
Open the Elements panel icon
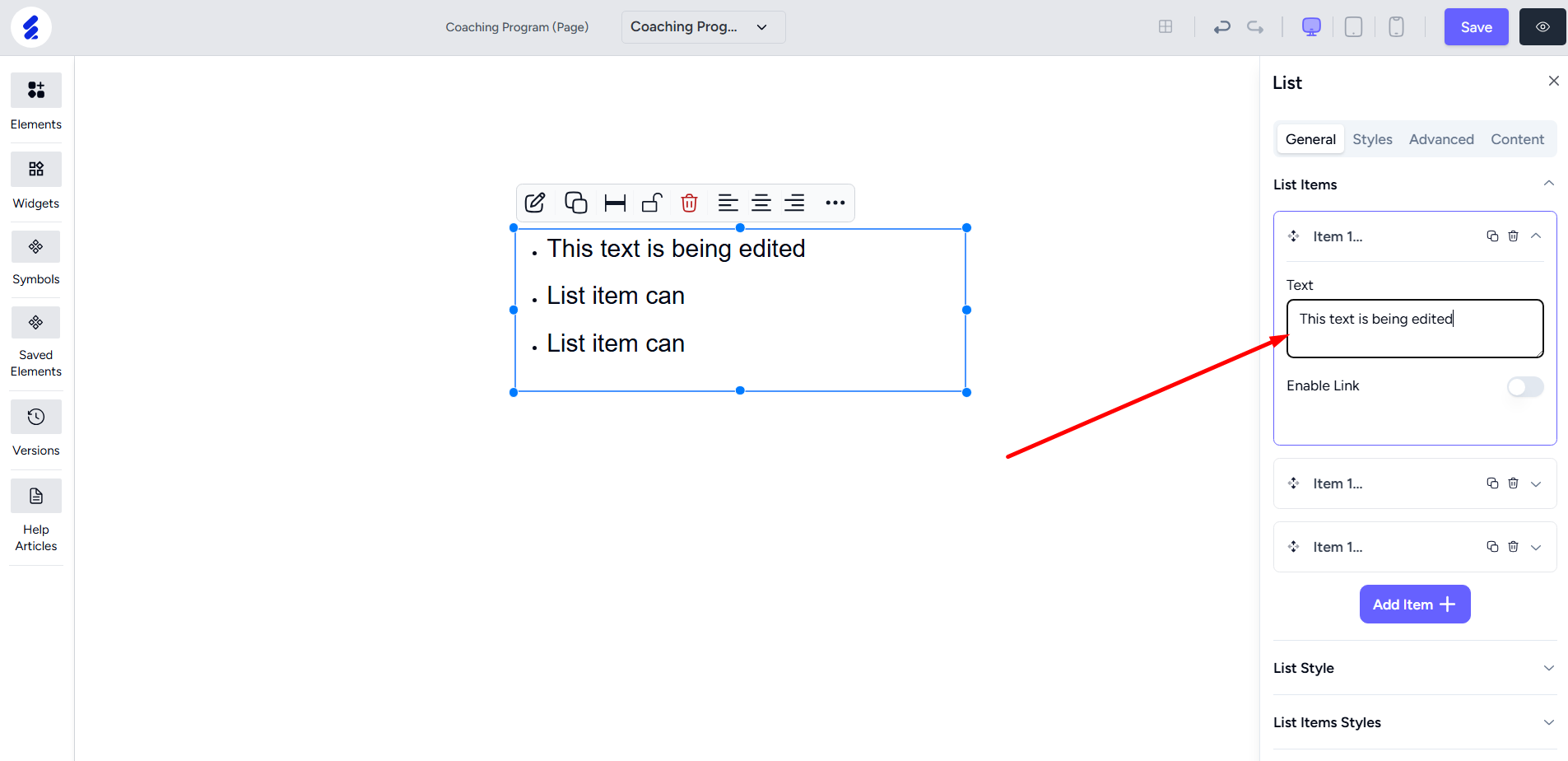36,90
